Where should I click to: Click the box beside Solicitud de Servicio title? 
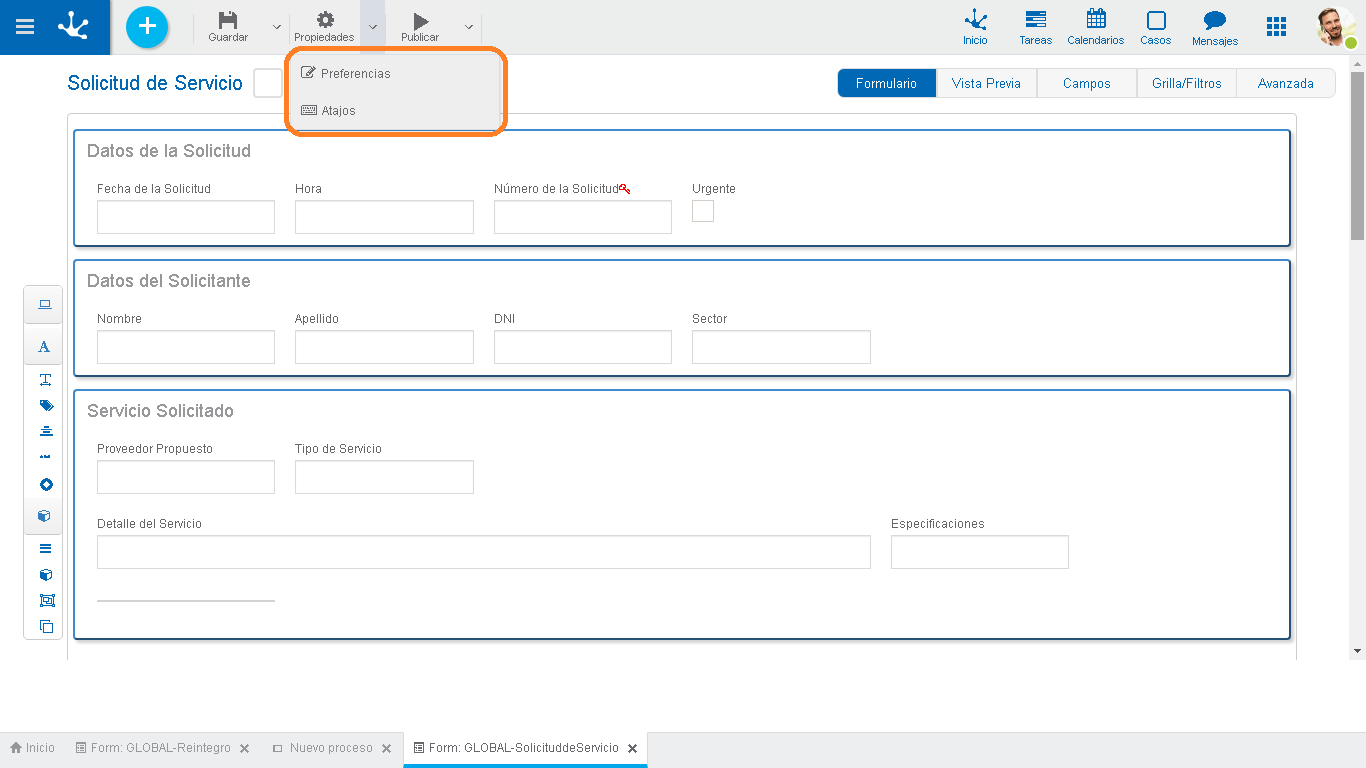click(268, 83)
